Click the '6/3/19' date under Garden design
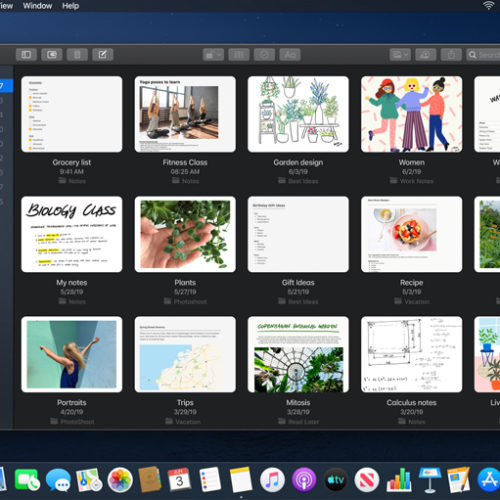 298,172
